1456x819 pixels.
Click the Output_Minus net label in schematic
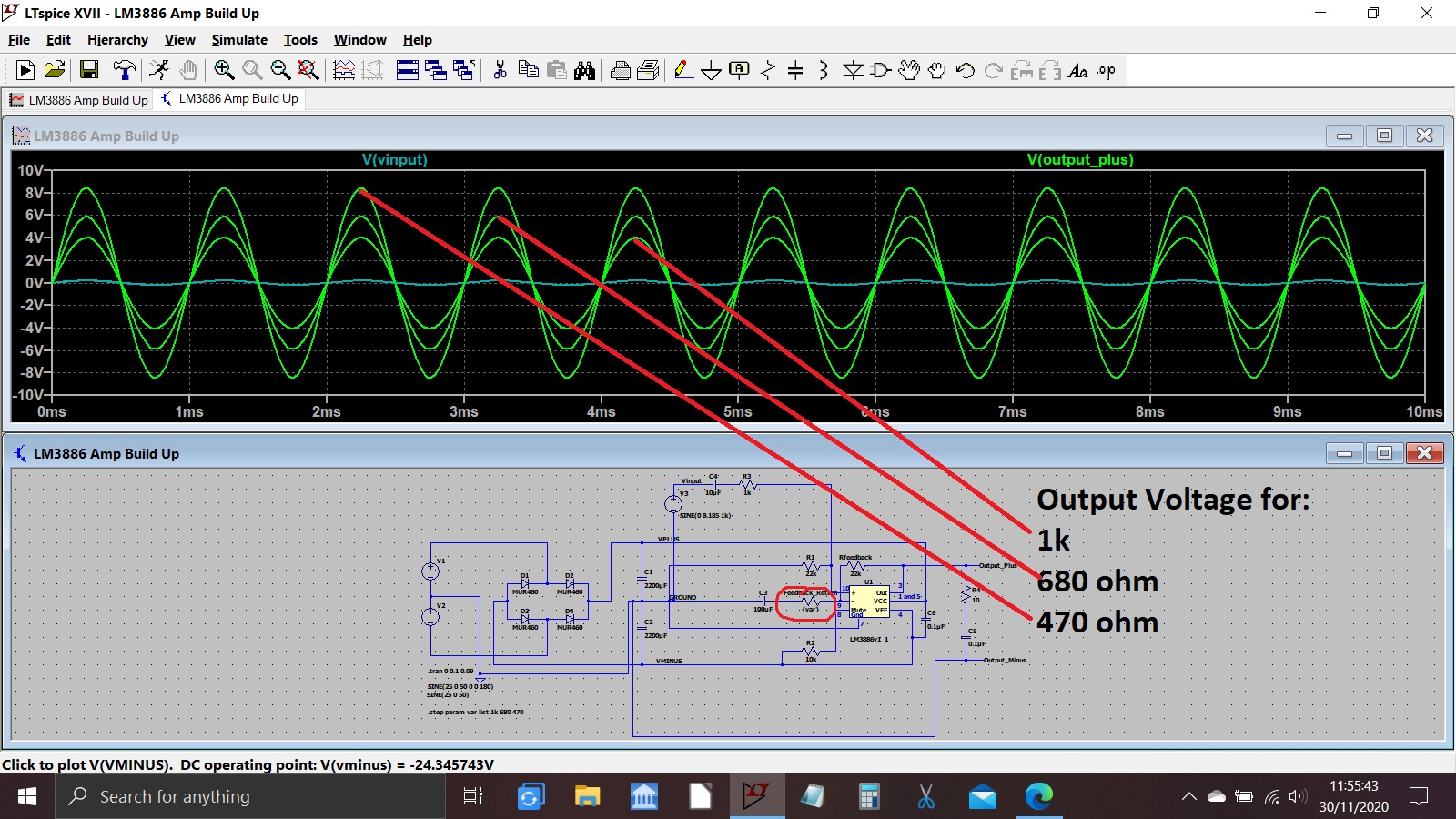[x=1005, y=661]
